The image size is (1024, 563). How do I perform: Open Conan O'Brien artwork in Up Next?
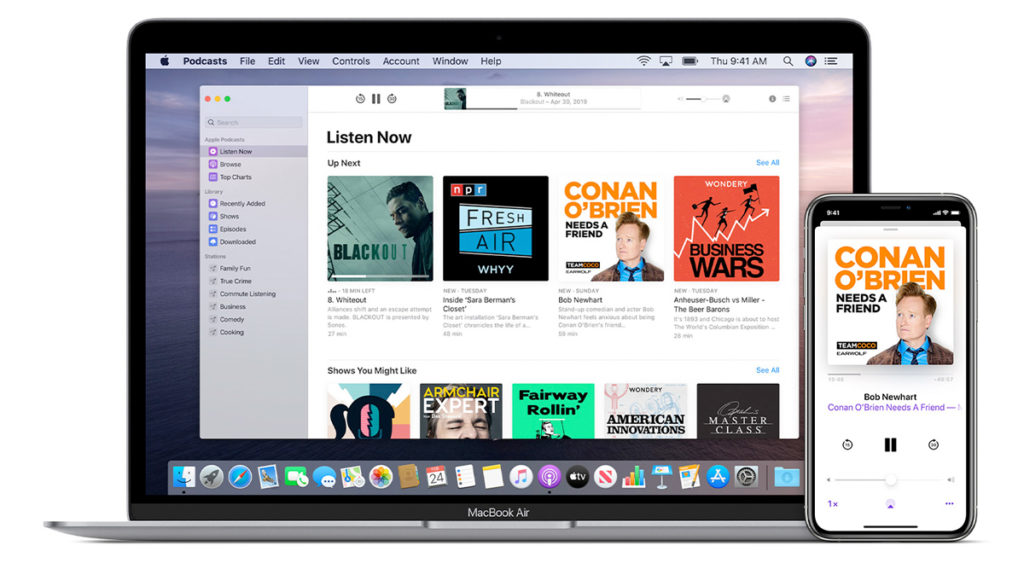pos(611,229)
